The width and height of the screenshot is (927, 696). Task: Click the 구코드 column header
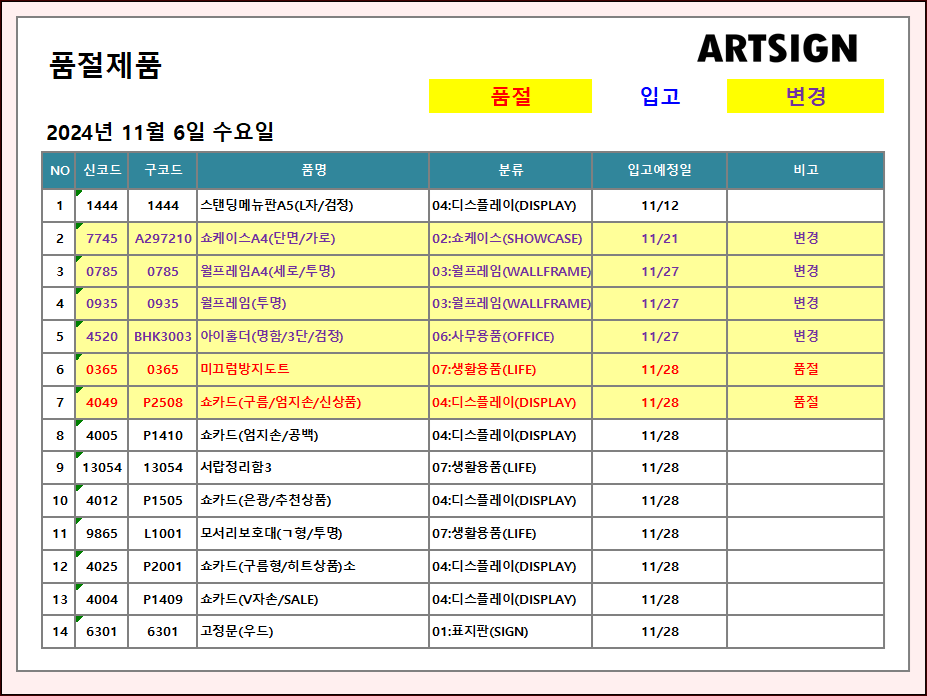tap(163, 170)
